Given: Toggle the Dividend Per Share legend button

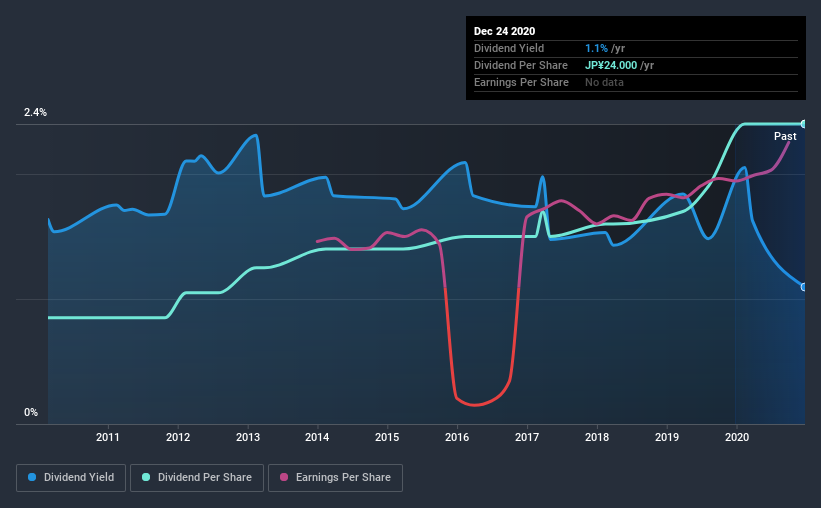Looking at the screenshot, I should point(197,478).
